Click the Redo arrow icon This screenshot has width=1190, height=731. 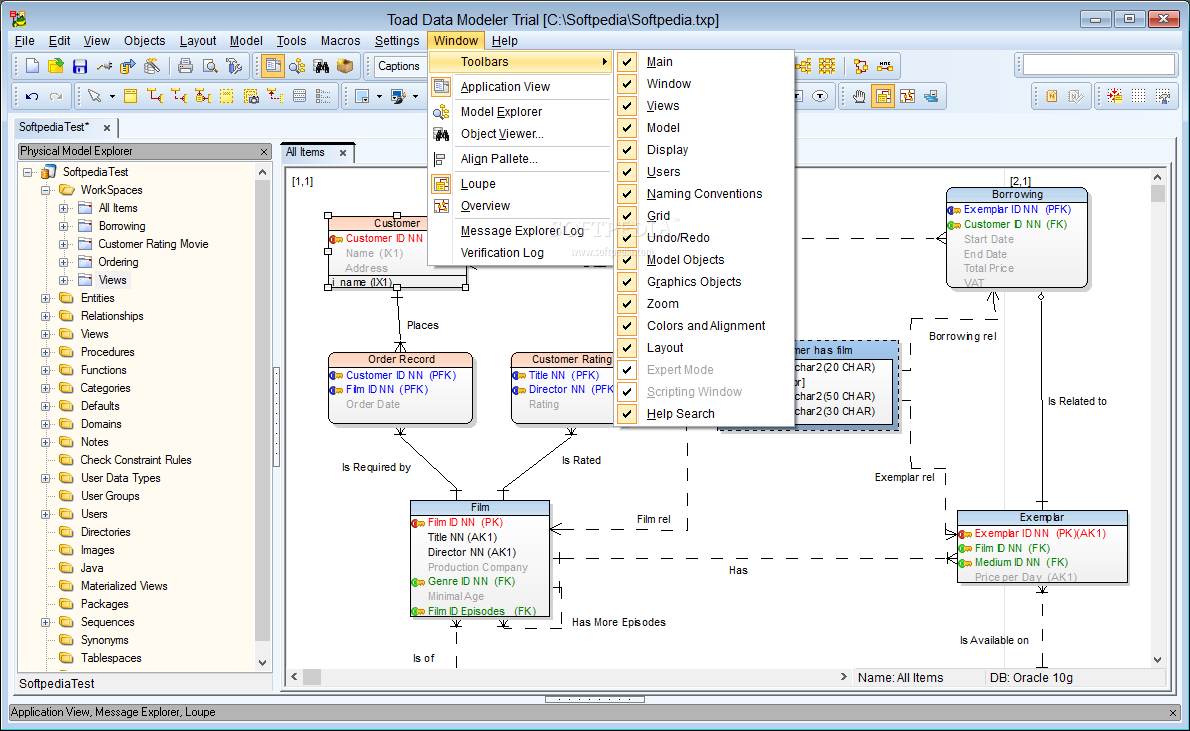coord(56,96)
